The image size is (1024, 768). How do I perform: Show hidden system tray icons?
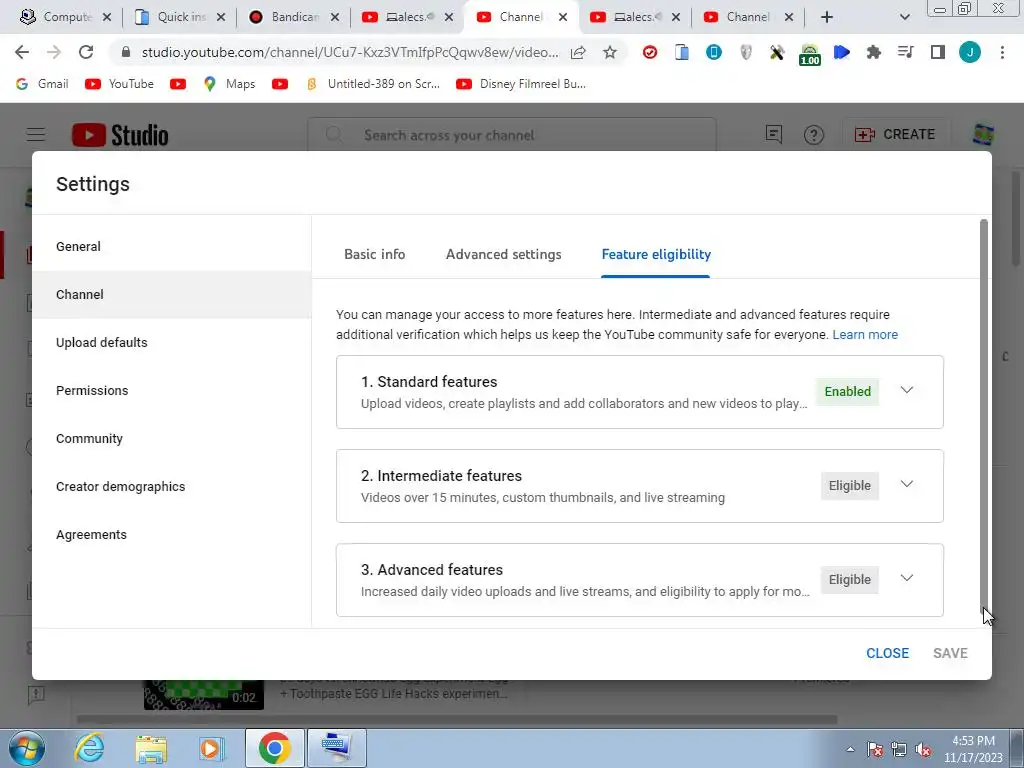click(x=850, y=749)
